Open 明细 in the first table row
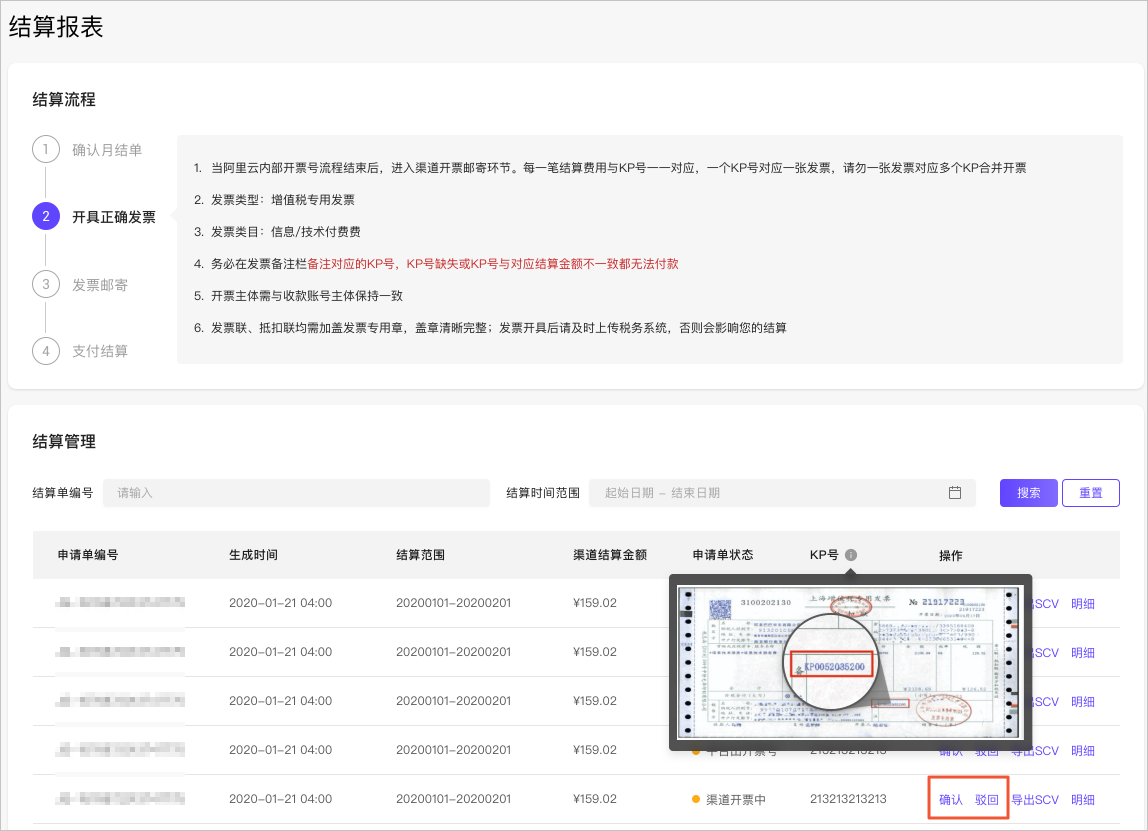 coord(1083,603)
